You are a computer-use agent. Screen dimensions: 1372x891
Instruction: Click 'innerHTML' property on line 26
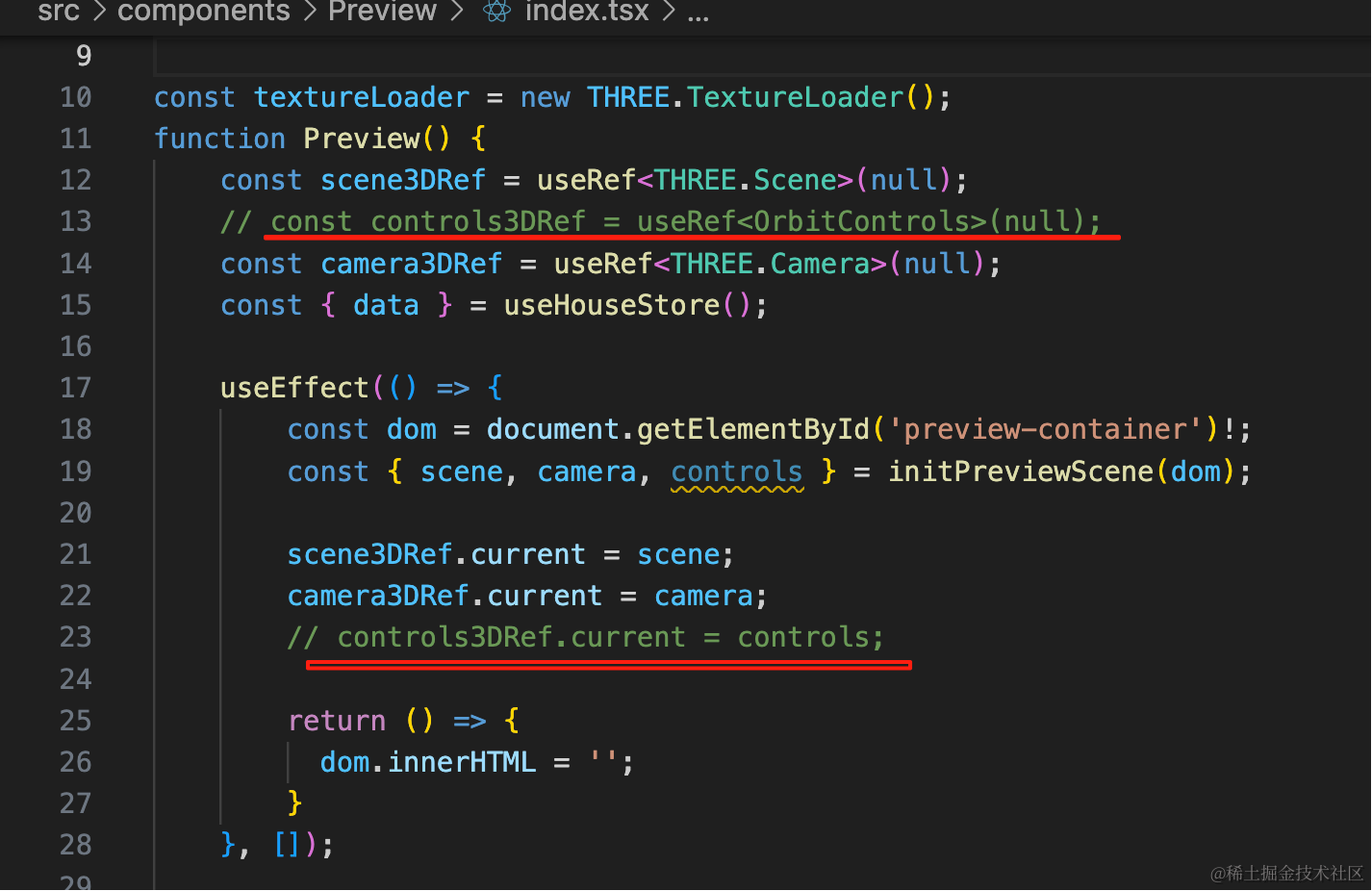click(462, 762)
